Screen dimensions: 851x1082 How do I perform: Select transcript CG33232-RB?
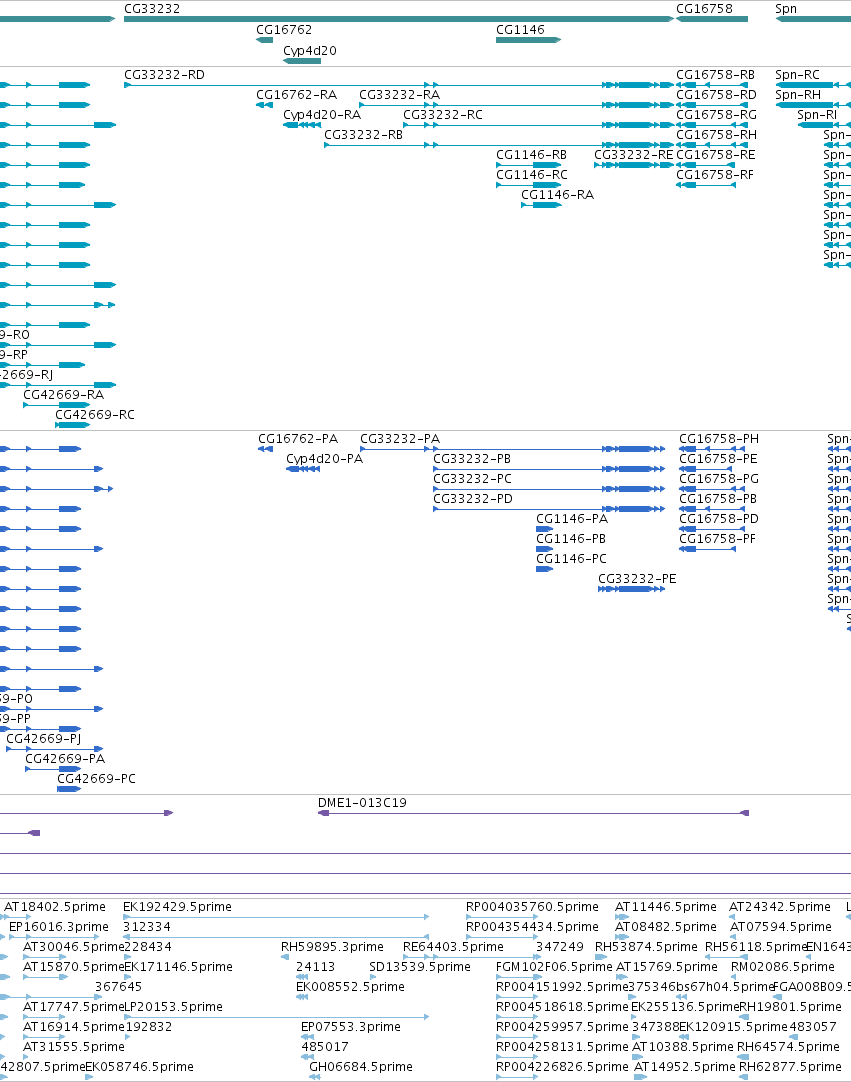364,135
